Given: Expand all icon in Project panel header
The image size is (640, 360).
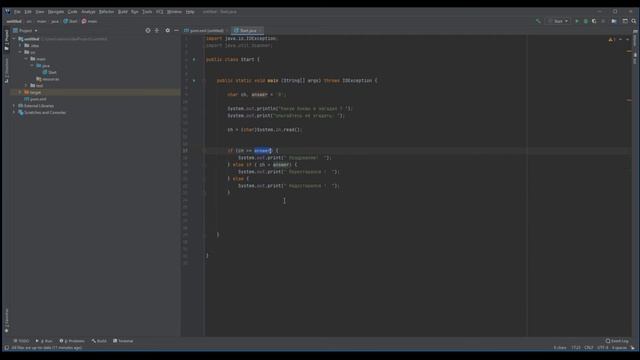Looking at the screenshot, I should pos(157,31).
